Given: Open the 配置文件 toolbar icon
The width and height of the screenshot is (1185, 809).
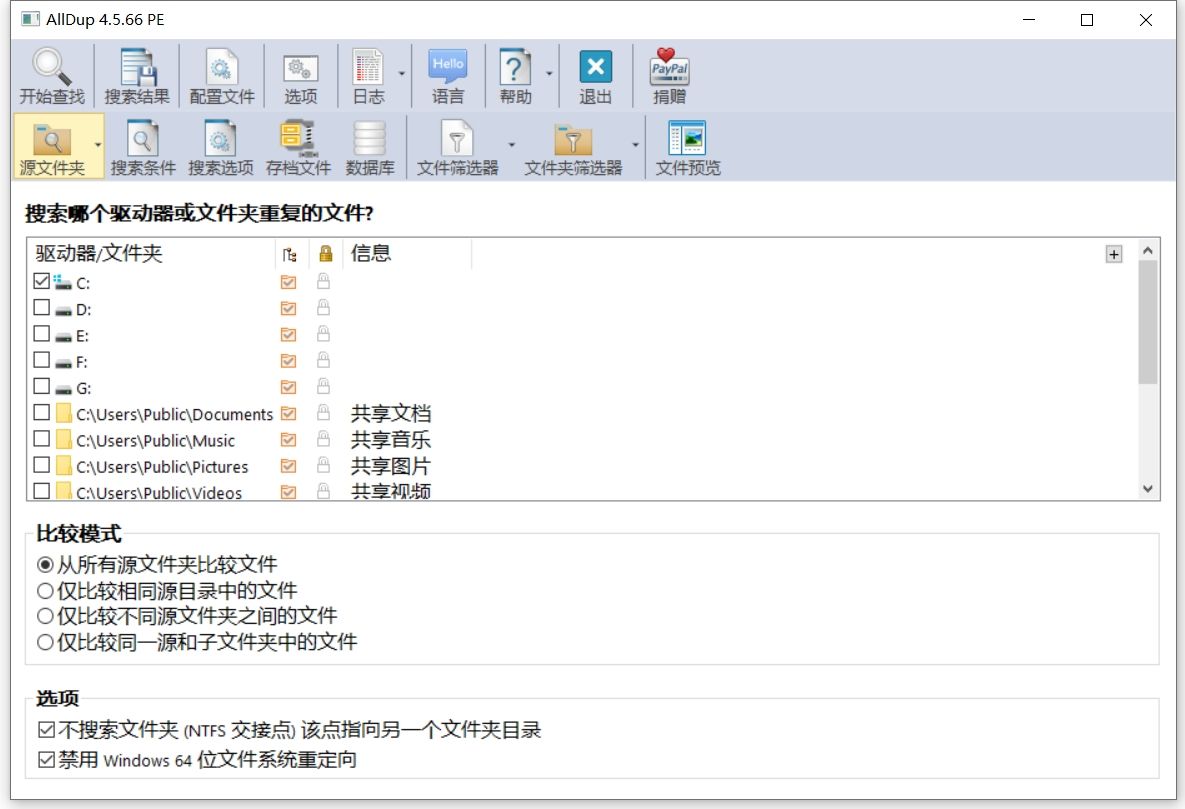Looking at the screenshot, I should [x=221, y=67].
